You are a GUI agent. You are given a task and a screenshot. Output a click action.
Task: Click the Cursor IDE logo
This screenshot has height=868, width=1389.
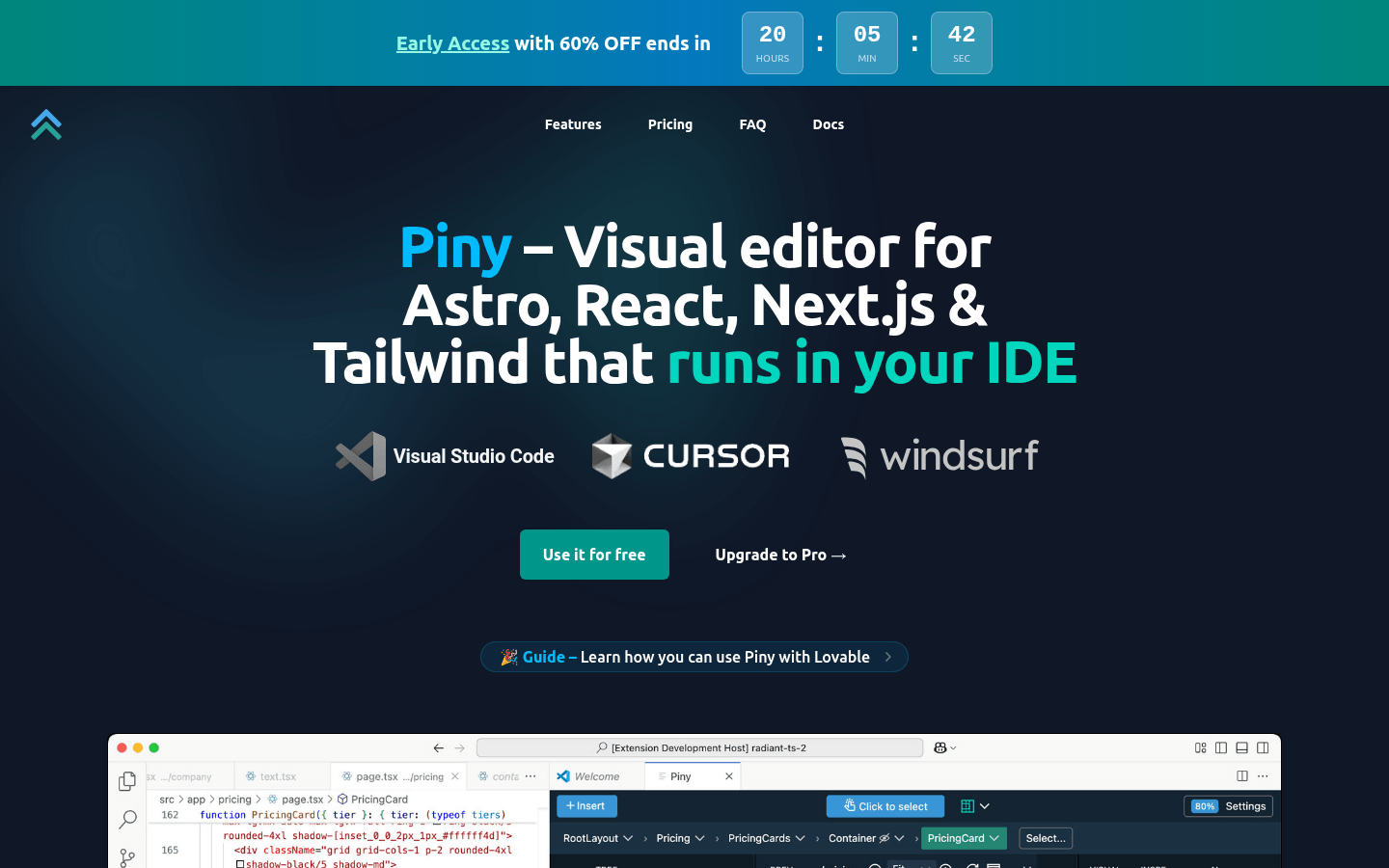(x=691, y=456)
